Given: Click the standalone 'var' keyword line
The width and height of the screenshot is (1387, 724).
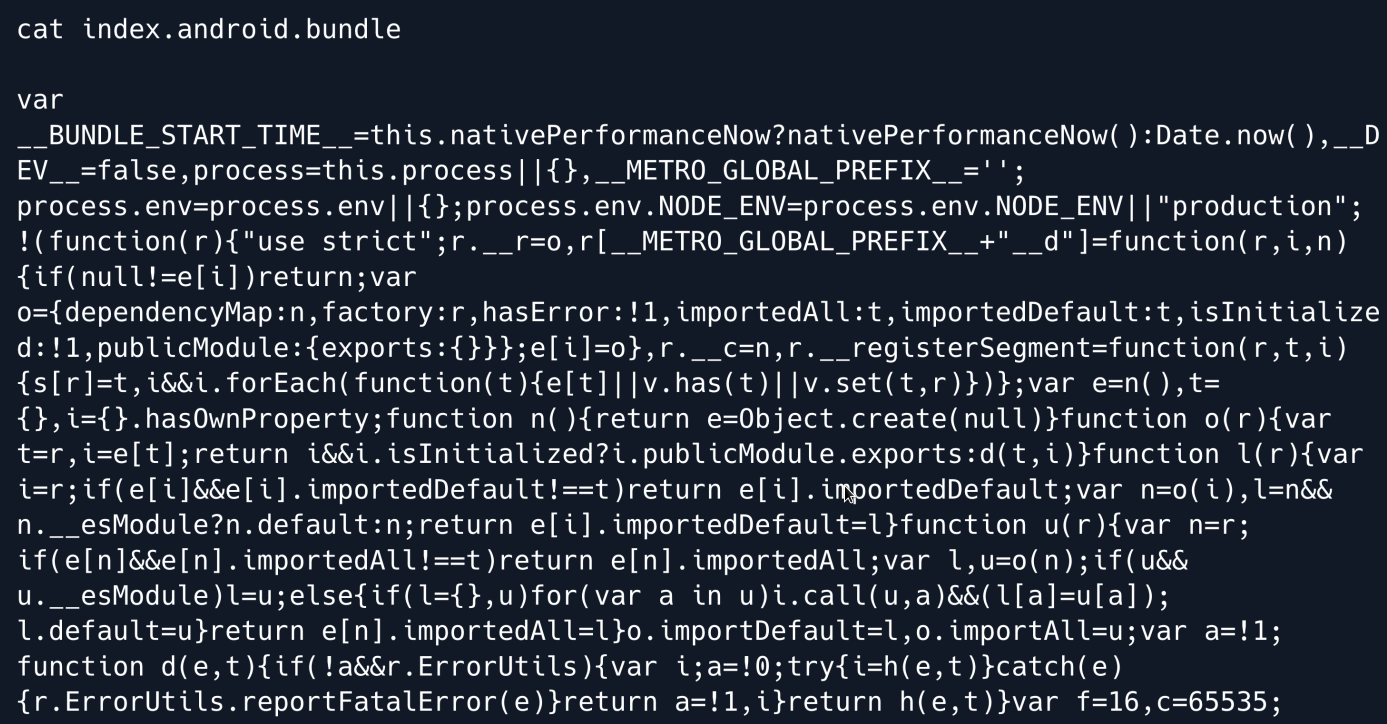Looking at the screenshot, I should click(x=41, y=100).
